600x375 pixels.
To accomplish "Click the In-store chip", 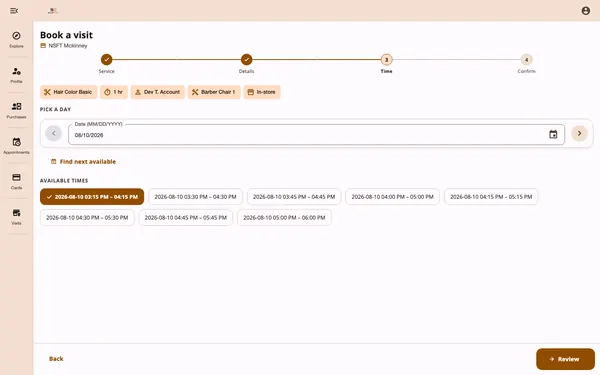I will coord(262,92).
